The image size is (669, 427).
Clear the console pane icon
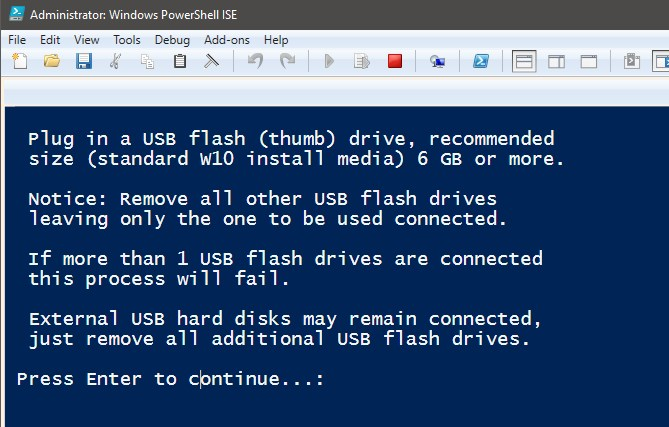pyautogui.click(x=211, y=61)
